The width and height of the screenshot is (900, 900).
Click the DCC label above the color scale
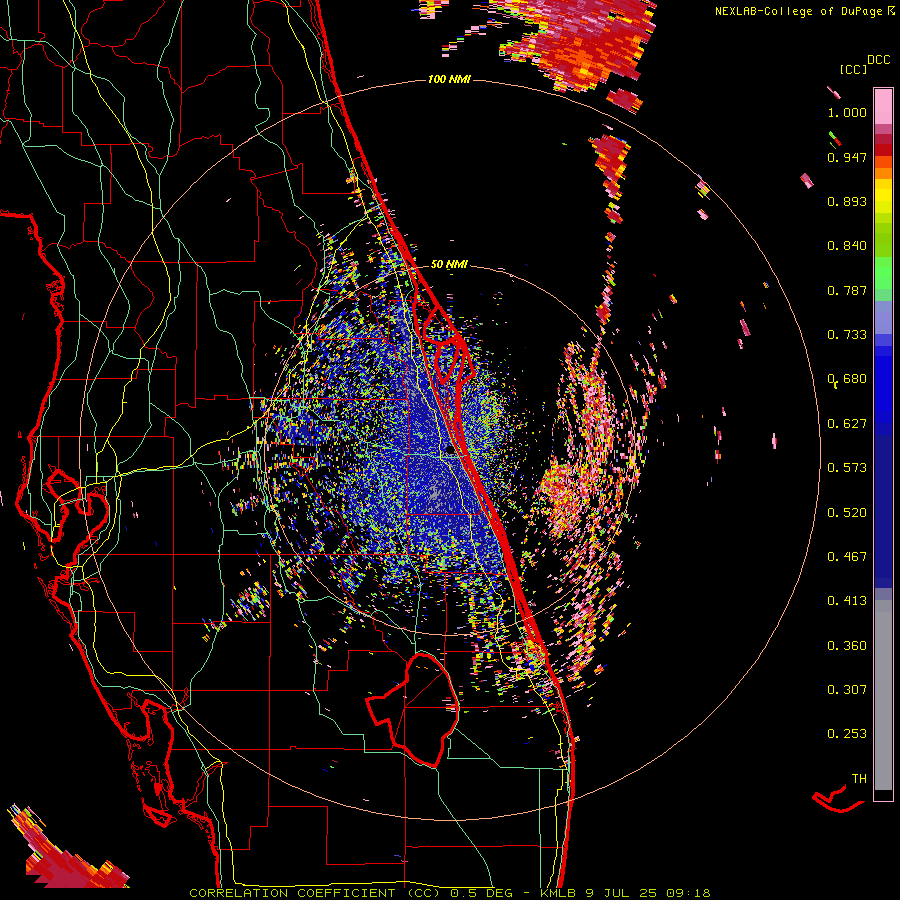click(878, 60)
